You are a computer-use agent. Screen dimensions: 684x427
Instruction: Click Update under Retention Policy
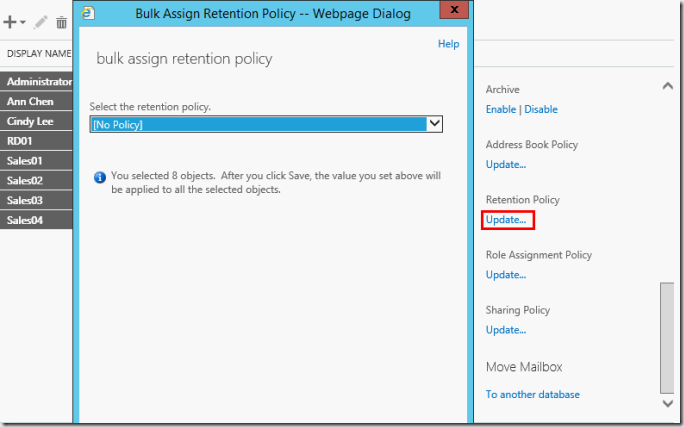point(505,219)
